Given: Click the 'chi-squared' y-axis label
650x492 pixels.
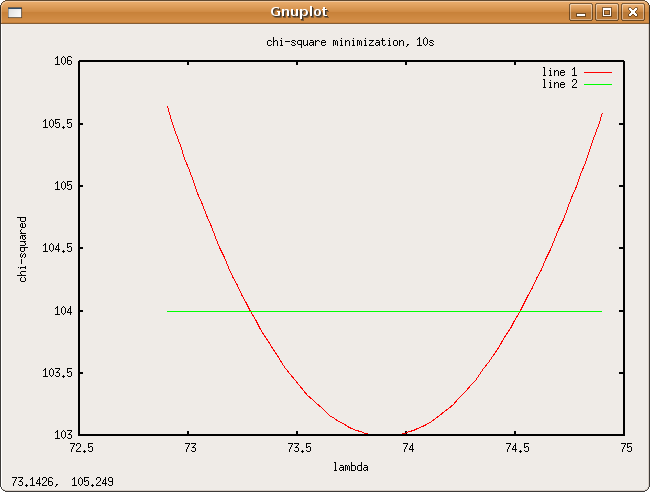Looking at the screenshot, I should [23, 248].
